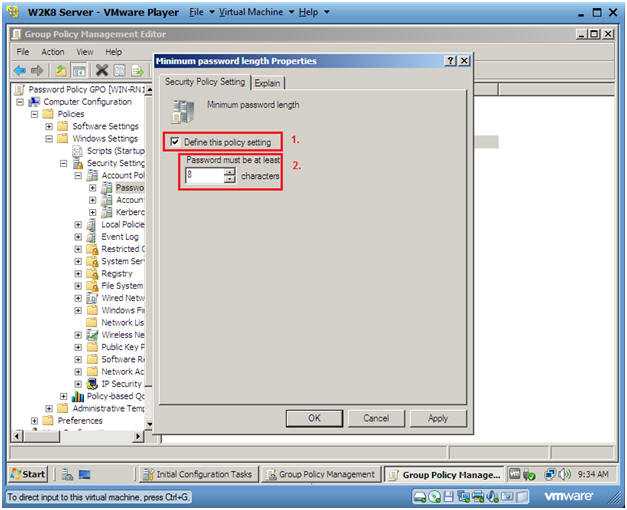Open the editor Help menu
Viewport: 627px width, 510px height.
coord(114,52)
